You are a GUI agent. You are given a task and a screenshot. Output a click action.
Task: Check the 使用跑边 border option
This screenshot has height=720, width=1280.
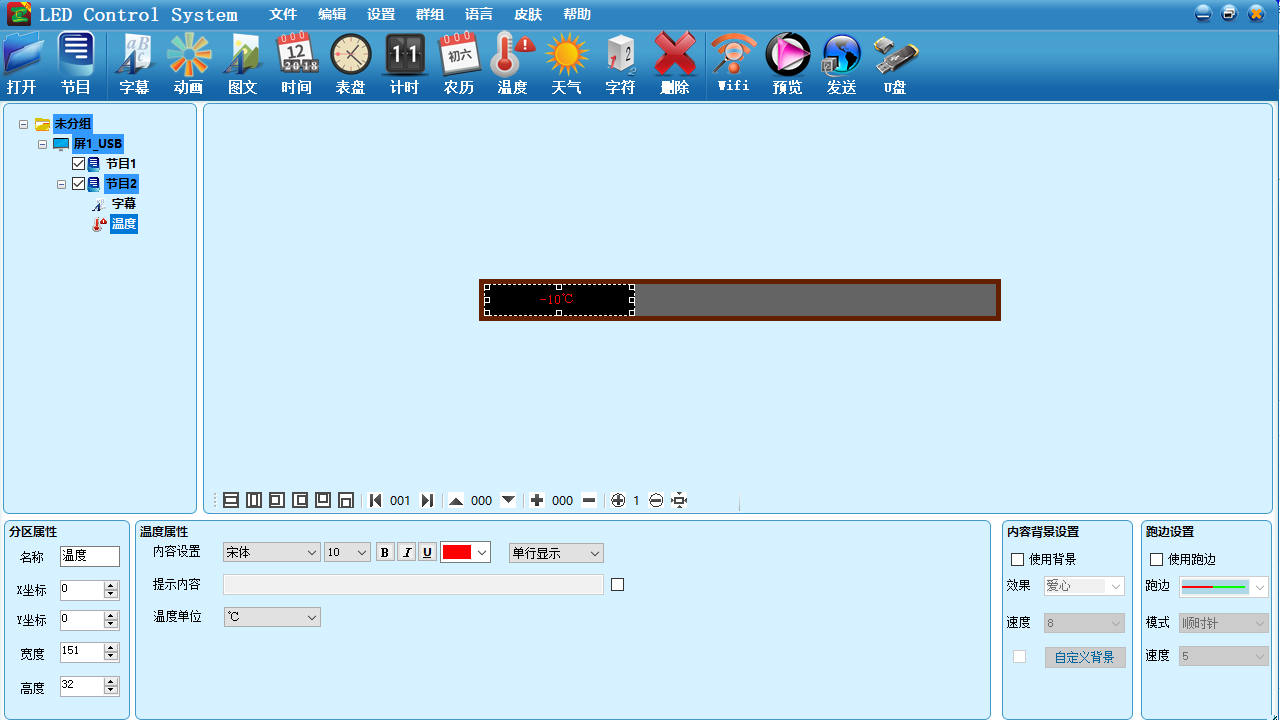coord(1155,559)
